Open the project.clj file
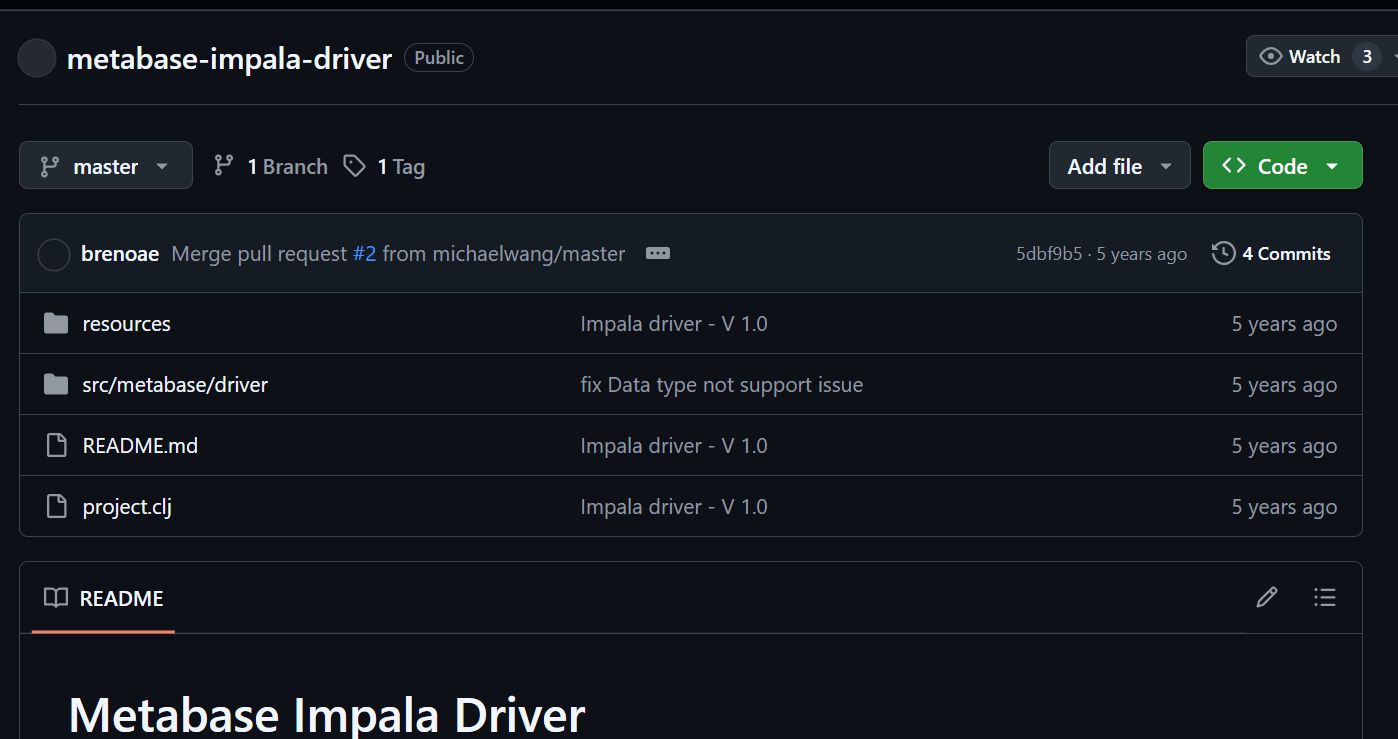 (127, 507)
